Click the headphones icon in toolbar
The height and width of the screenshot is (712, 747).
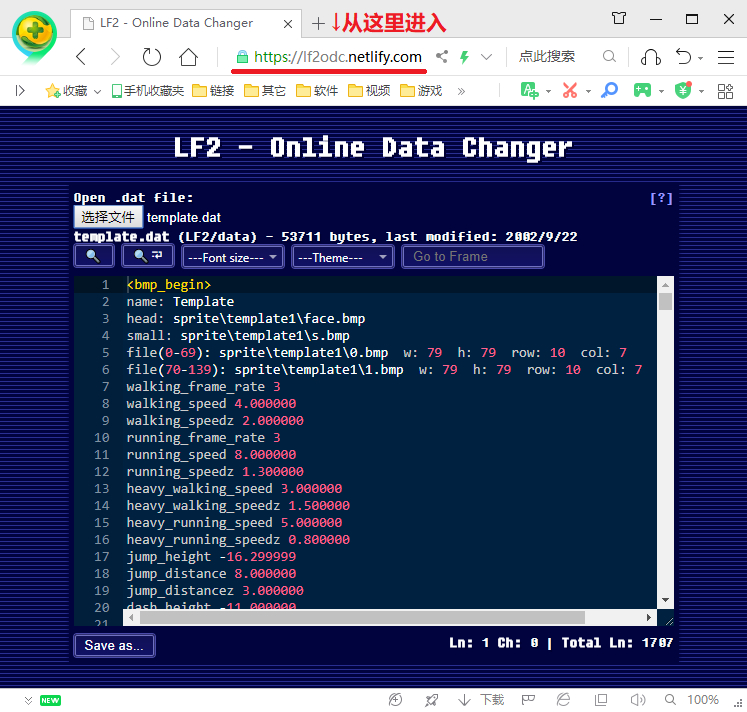[651, 57]
